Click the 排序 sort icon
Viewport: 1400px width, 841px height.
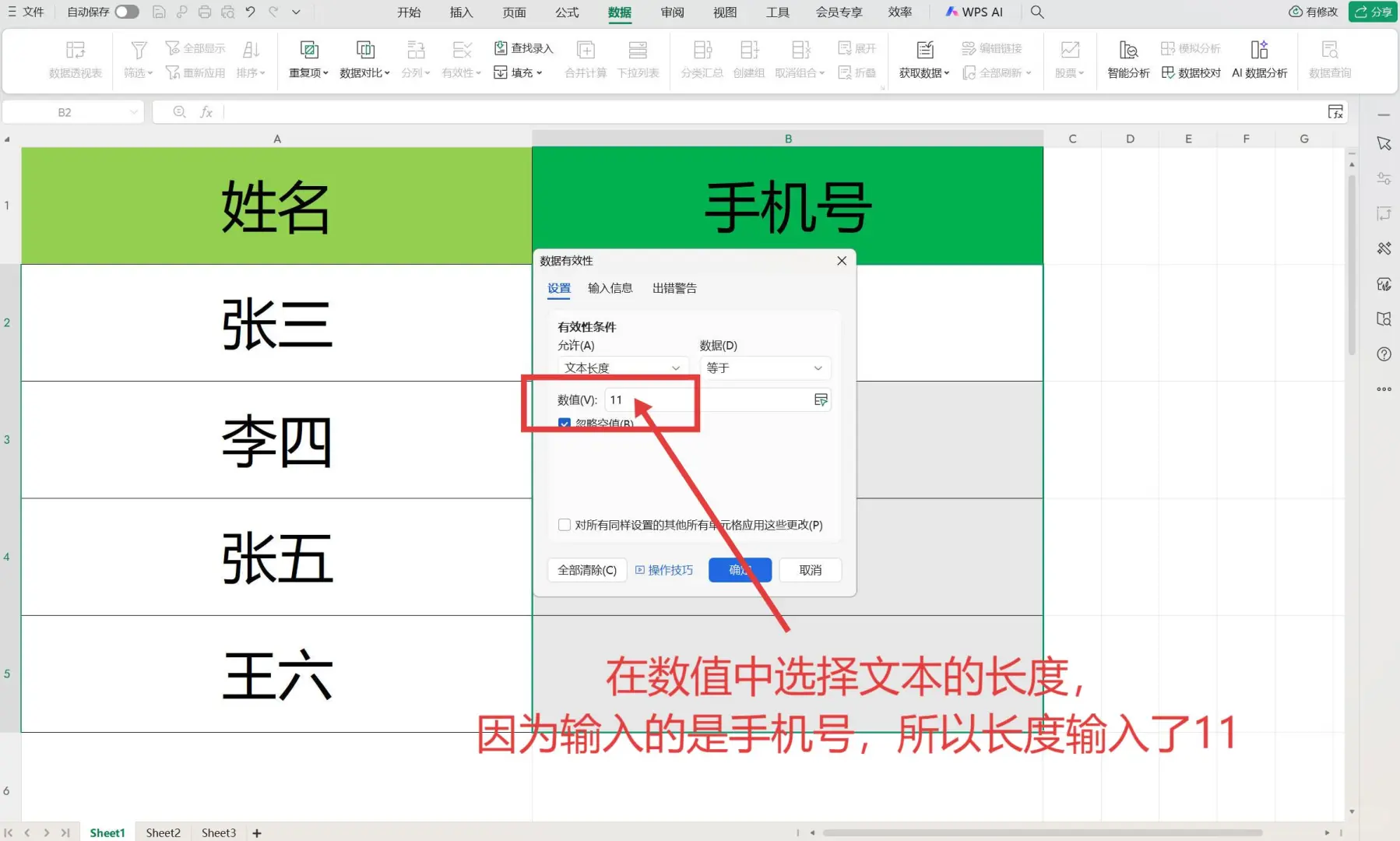point(251,51)
